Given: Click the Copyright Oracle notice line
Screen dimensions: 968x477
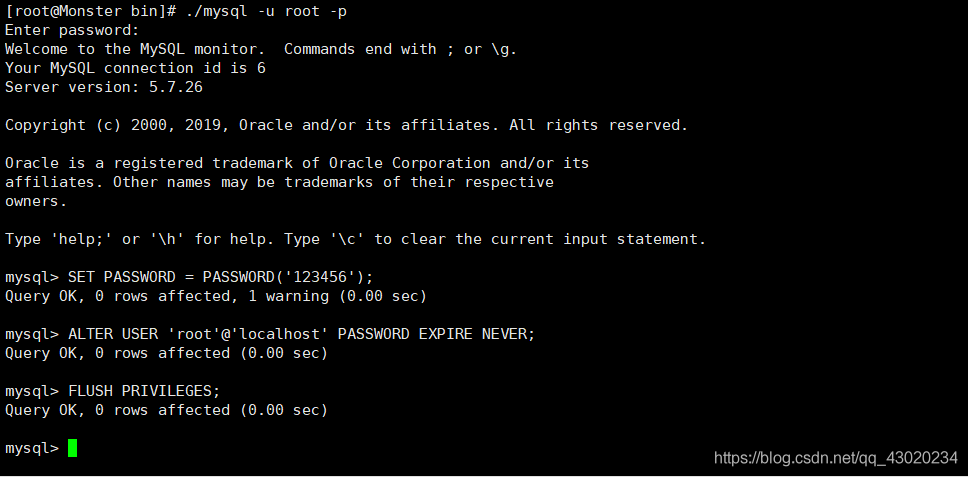Looking at the screenshot, I should pyautogui.click(x=346, y=125).
